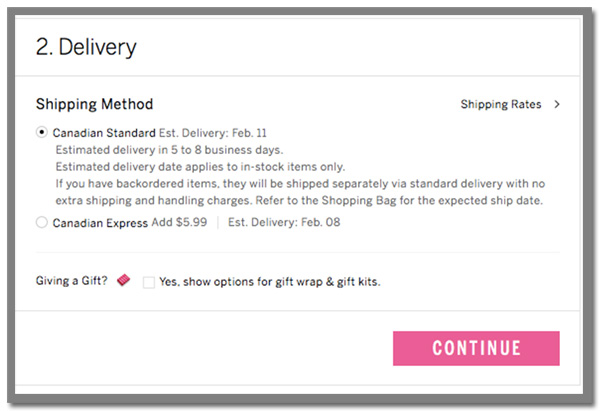This screenshot has height=411, width=600.
Task: Click the Est. Delivery Feb. 11 text
Action: pos(213,133)
